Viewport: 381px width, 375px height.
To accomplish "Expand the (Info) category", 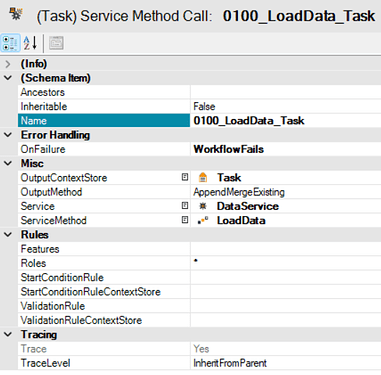I will point(8,64).
